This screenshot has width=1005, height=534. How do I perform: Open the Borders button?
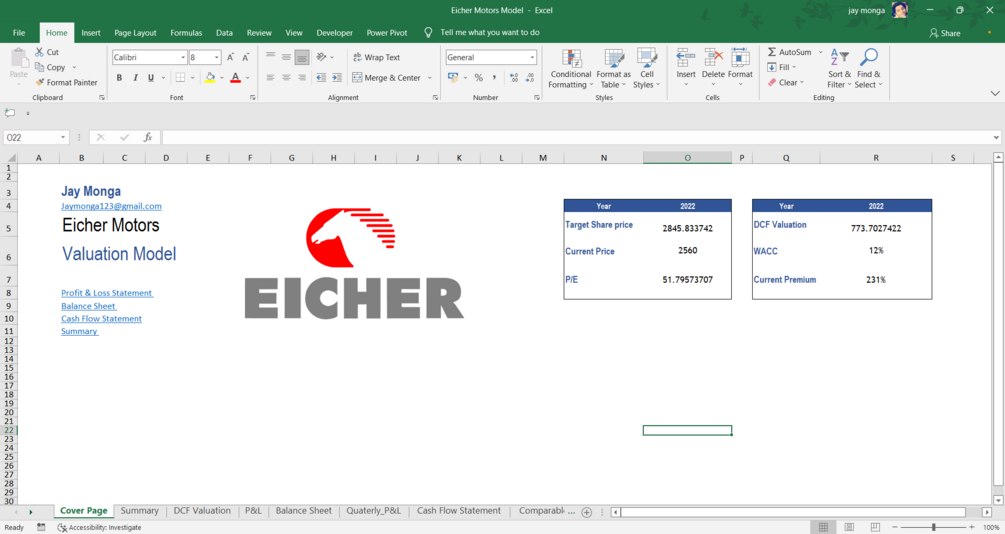click(x=180, y=78)
